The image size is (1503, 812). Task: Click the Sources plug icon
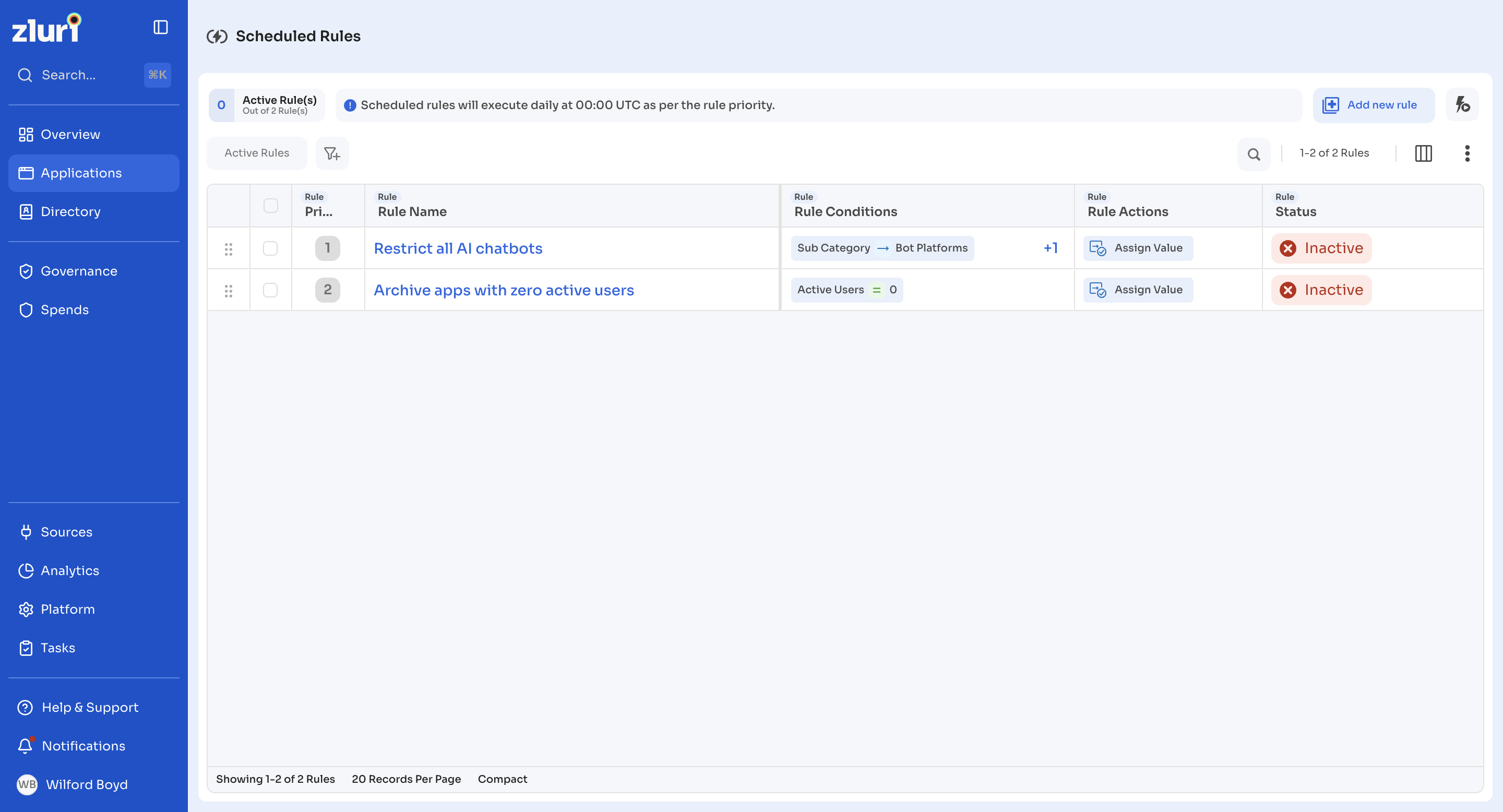coord(26,532)
